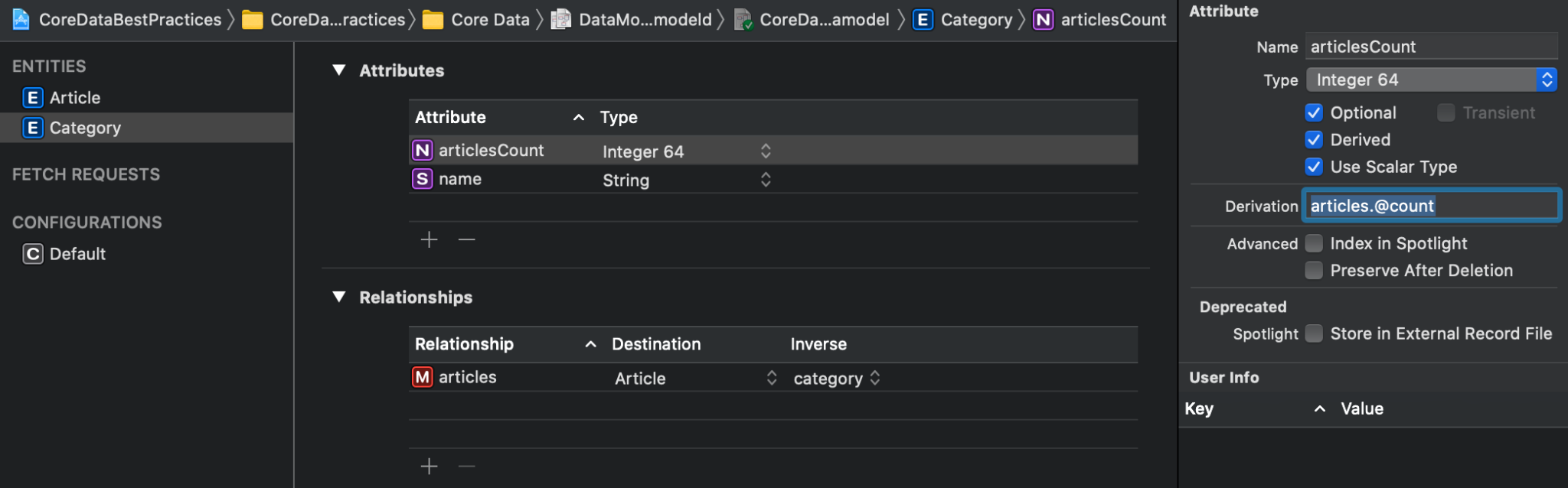The height and width of the screenshot is (488, 1568).
Task: Select the name string attribute icon
Action: coord(422,179)
